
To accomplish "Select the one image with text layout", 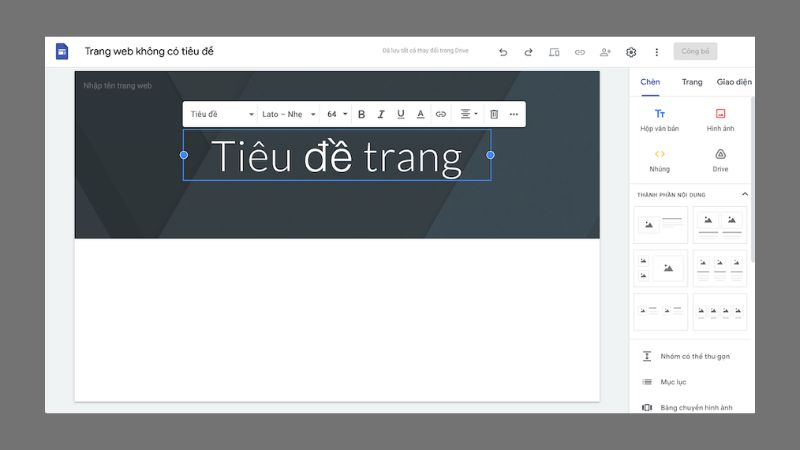I will (x=661, y=224).
